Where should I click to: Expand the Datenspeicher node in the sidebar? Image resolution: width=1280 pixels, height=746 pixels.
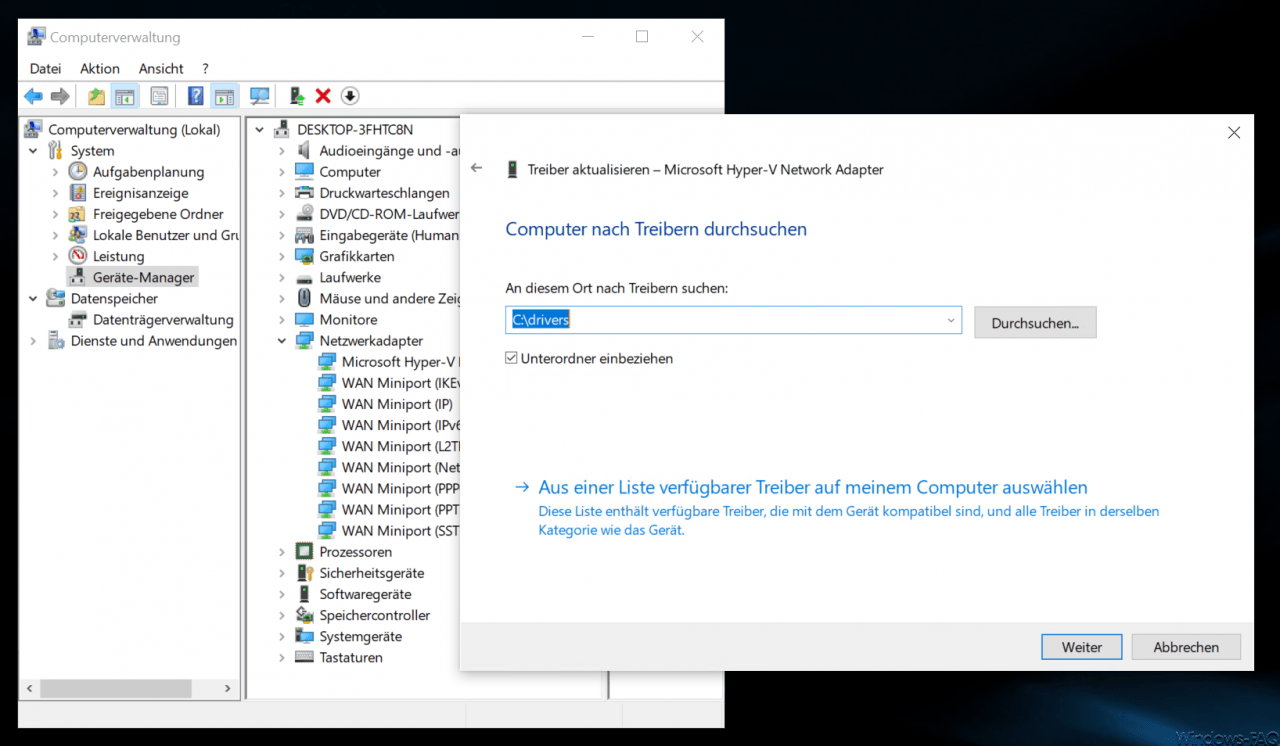pos(31,298)
